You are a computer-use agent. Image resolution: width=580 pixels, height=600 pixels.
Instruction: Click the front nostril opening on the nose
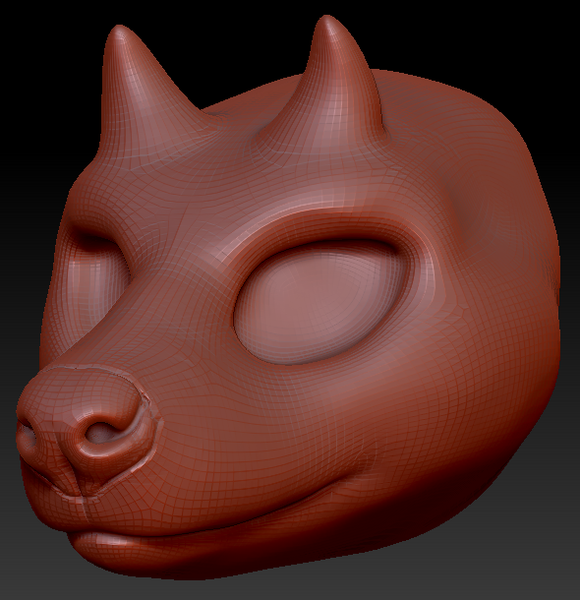point(103,432)
